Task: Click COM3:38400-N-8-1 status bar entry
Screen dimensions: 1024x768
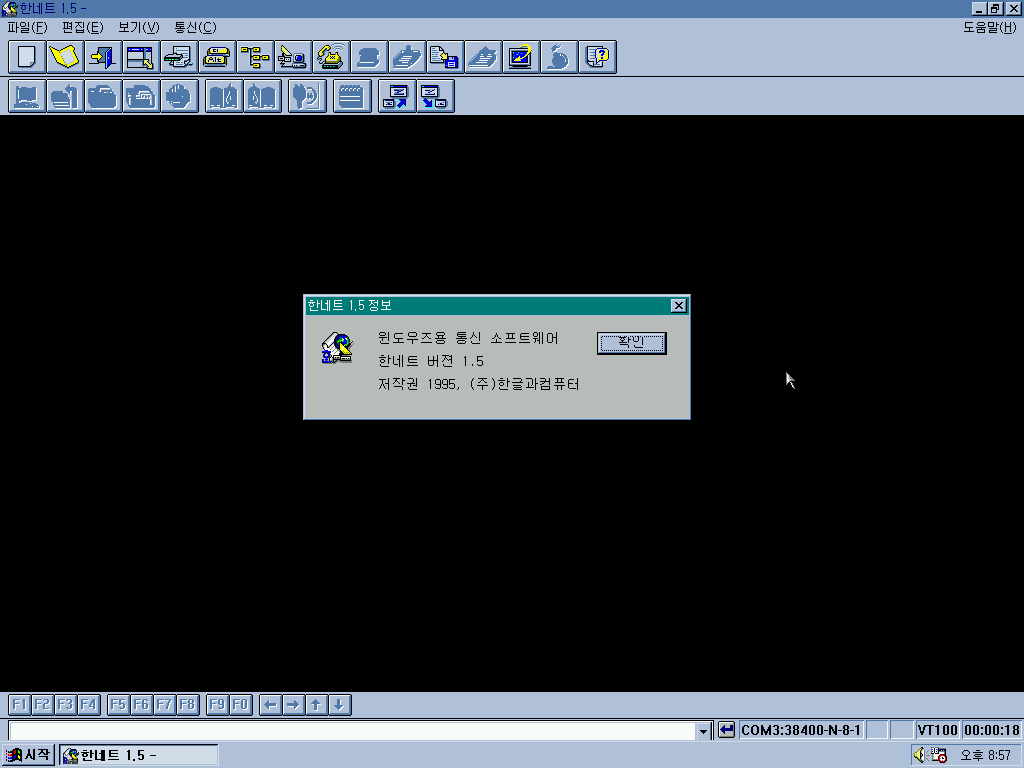Action: [801, 730]
